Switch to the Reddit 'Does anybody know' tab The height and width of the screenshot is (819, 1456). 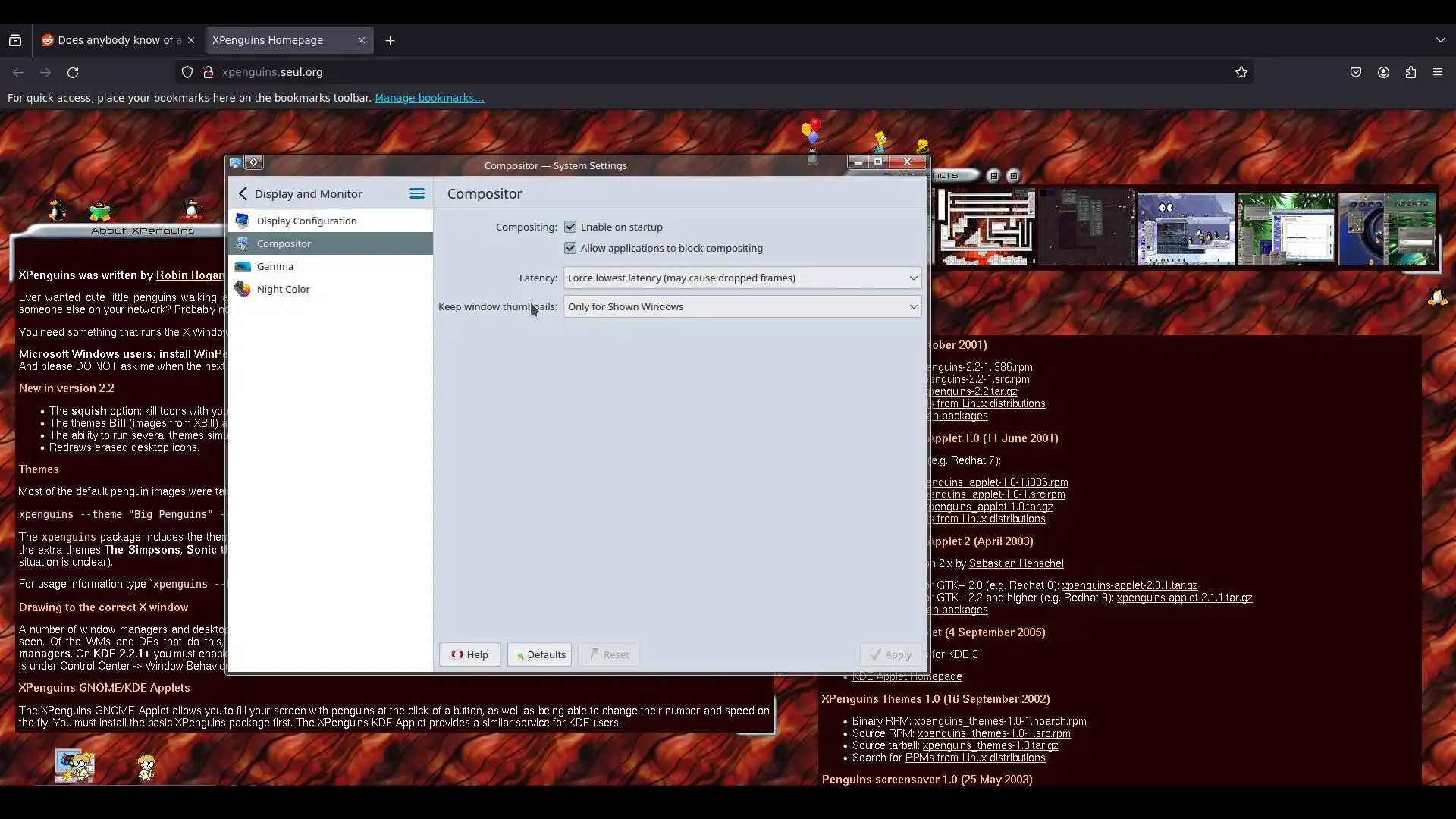coord(114,41)
